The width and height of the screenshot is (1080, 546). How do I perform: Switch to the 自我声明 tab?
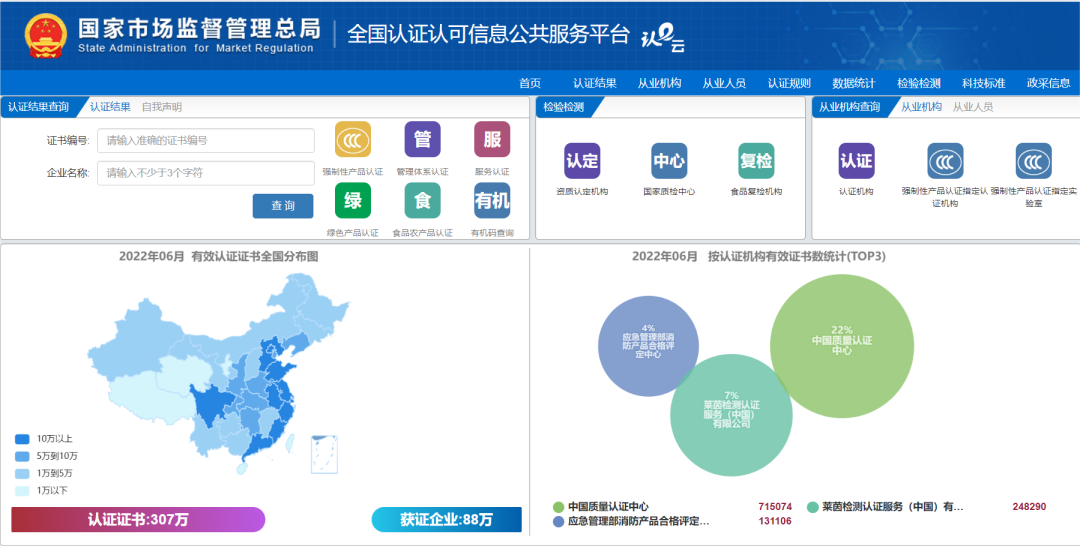click(x=161, y=107)
